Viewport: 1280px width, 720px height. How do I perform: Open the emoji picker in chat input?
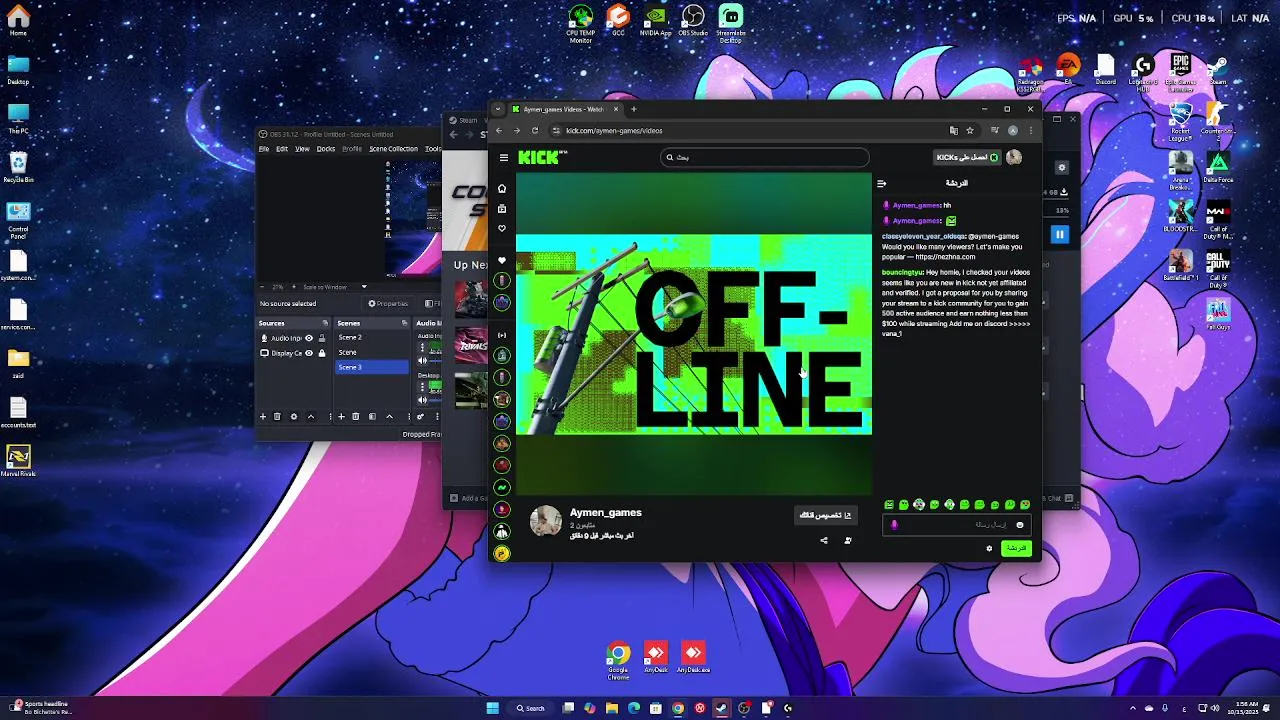[1020, 525]
